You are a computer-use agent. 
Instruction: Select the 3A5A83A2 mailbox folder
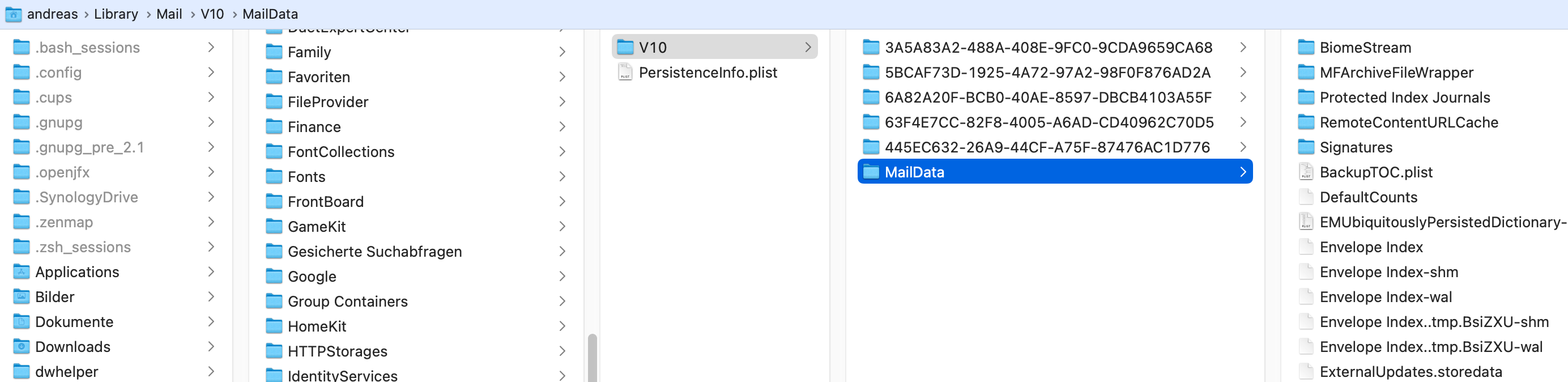point(1047,48)
